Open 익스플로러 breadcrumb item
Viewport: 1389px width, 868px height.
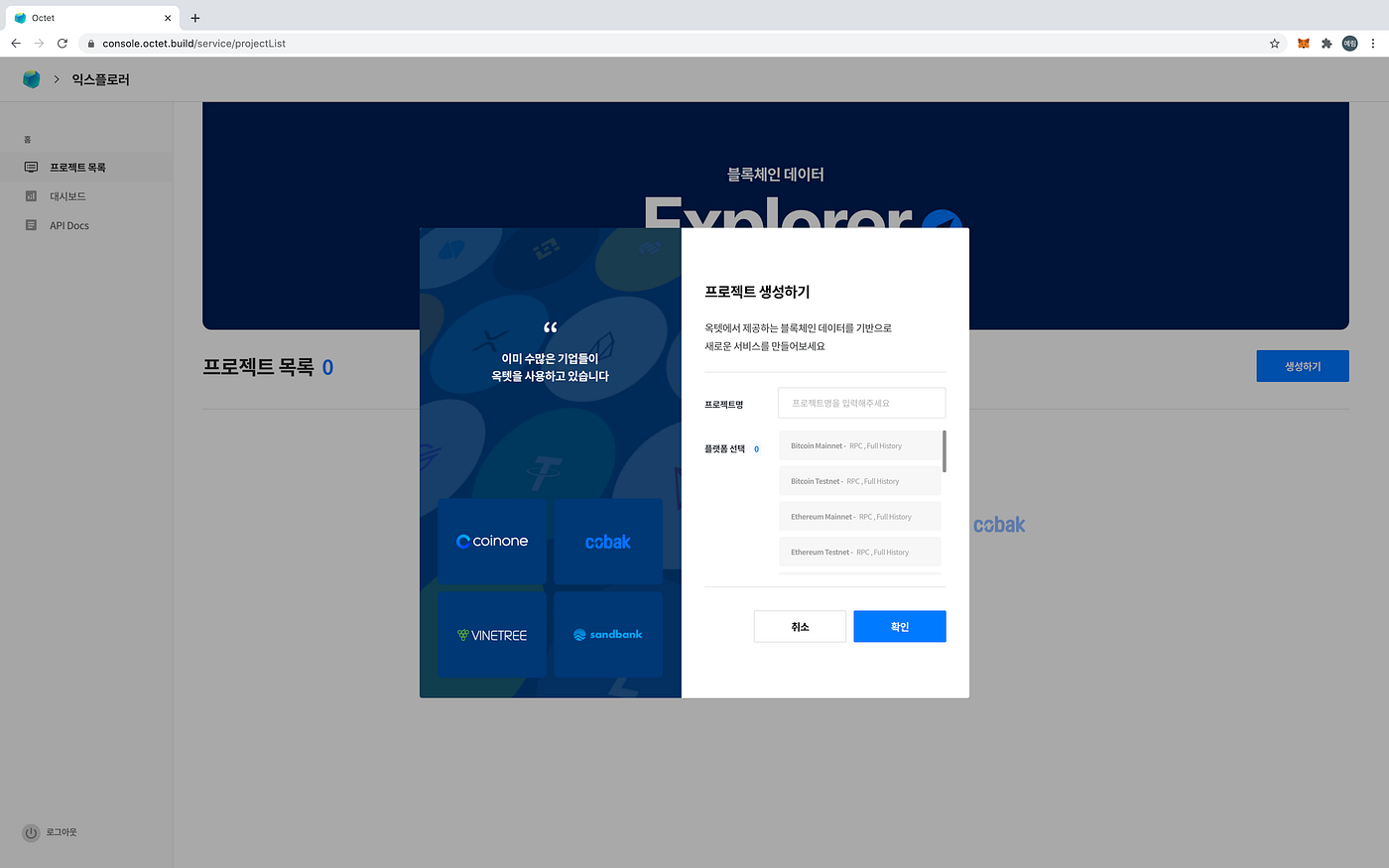(x=100, y=79)
